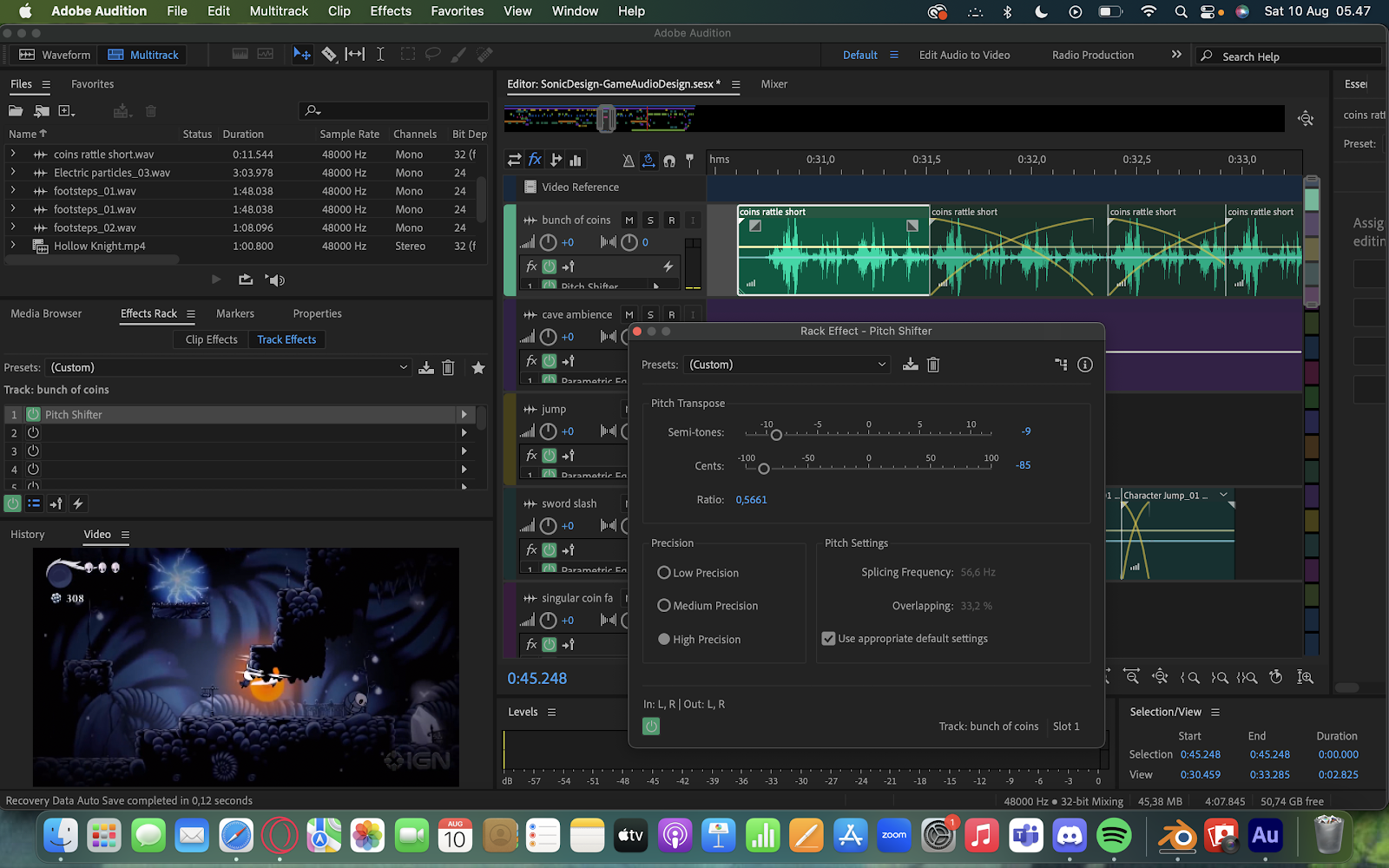The width and height of the screenshot is (1389, 868).
Task: Select Low Precision radio button
Action: [x=664, y=573]
